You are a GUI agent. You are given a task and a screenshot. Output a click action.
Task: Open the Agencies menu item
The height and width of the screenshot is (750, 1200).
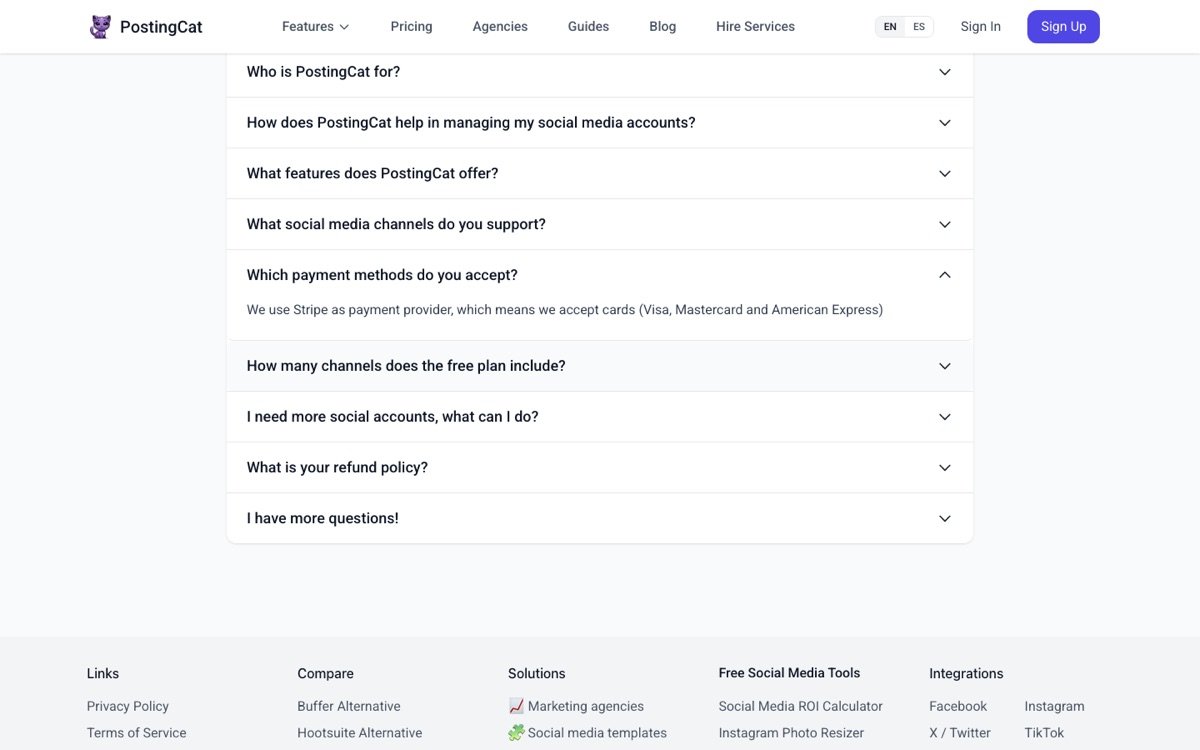(x=500, y=27)
